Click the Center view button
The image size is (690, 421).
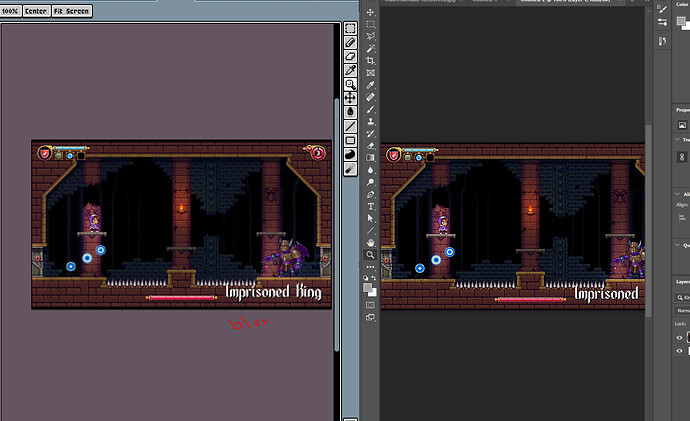(x=36, y=11)
